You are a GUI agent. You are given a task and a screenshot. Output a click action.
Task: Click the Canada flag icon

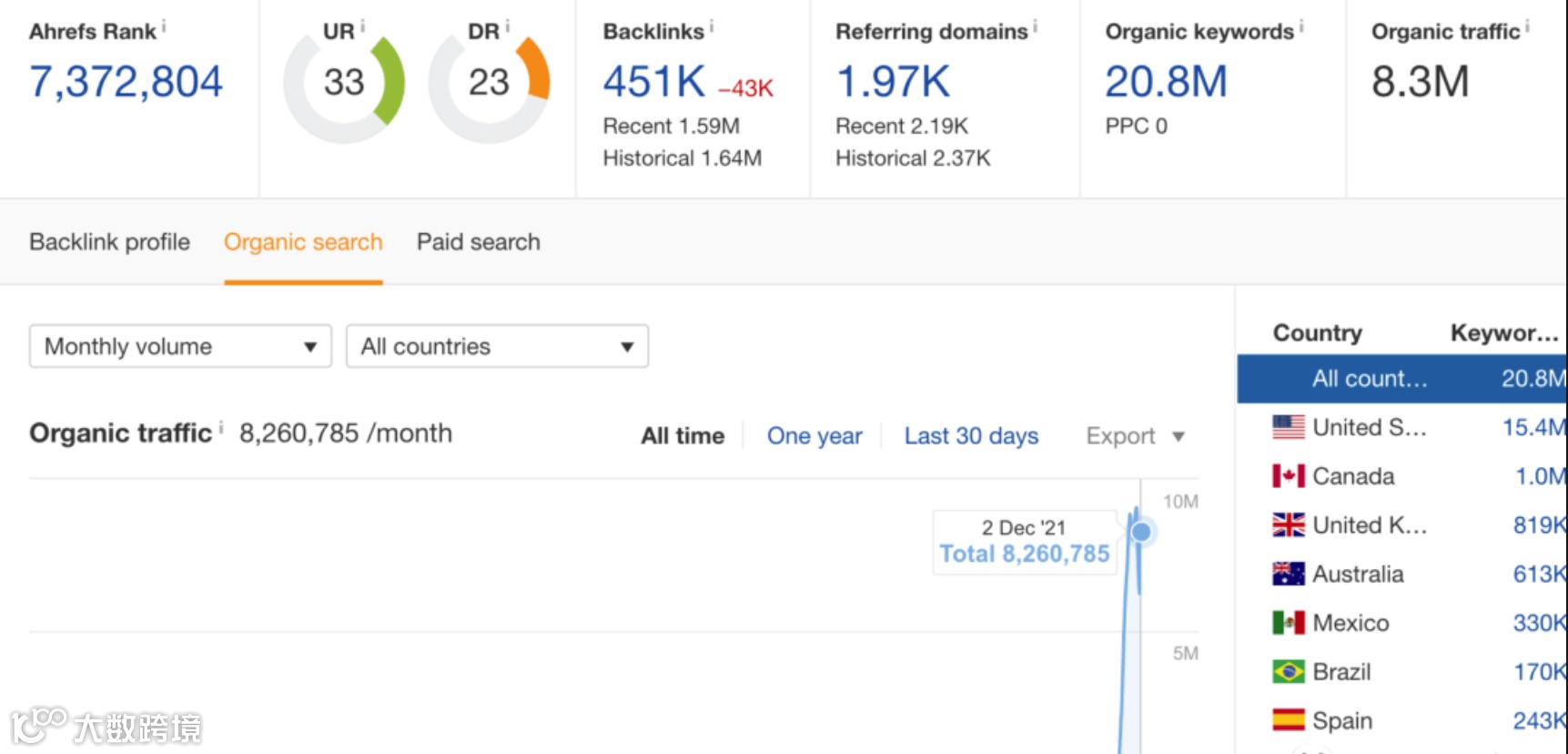(1289, 476)
